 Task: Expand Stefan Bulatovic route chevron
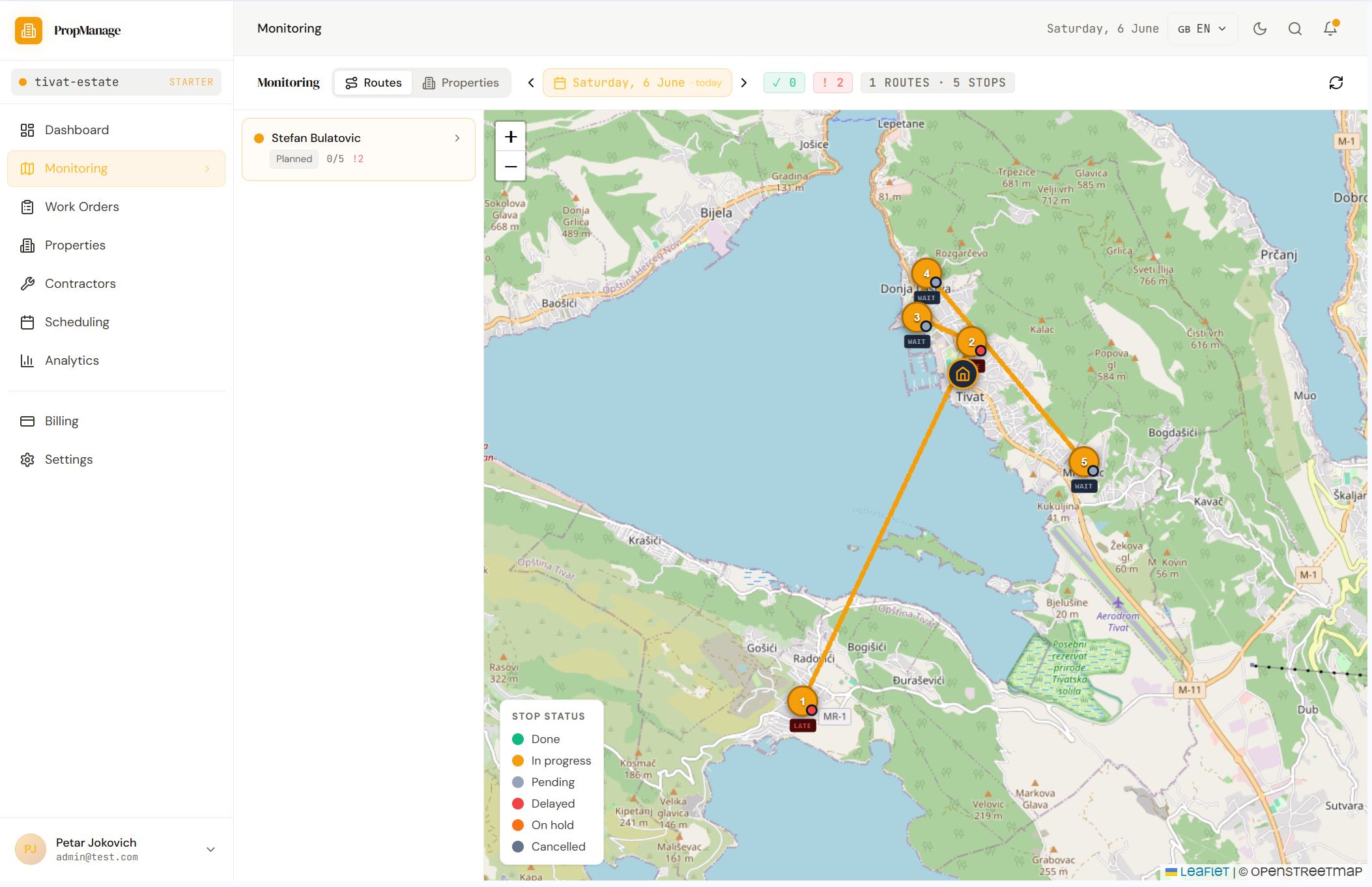tap(457, 138)
